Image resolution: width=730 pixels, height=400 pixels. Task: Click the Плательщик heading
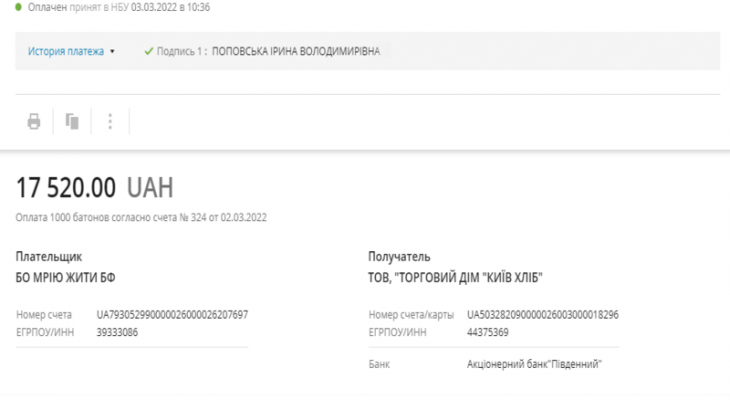tap(49, 257)
